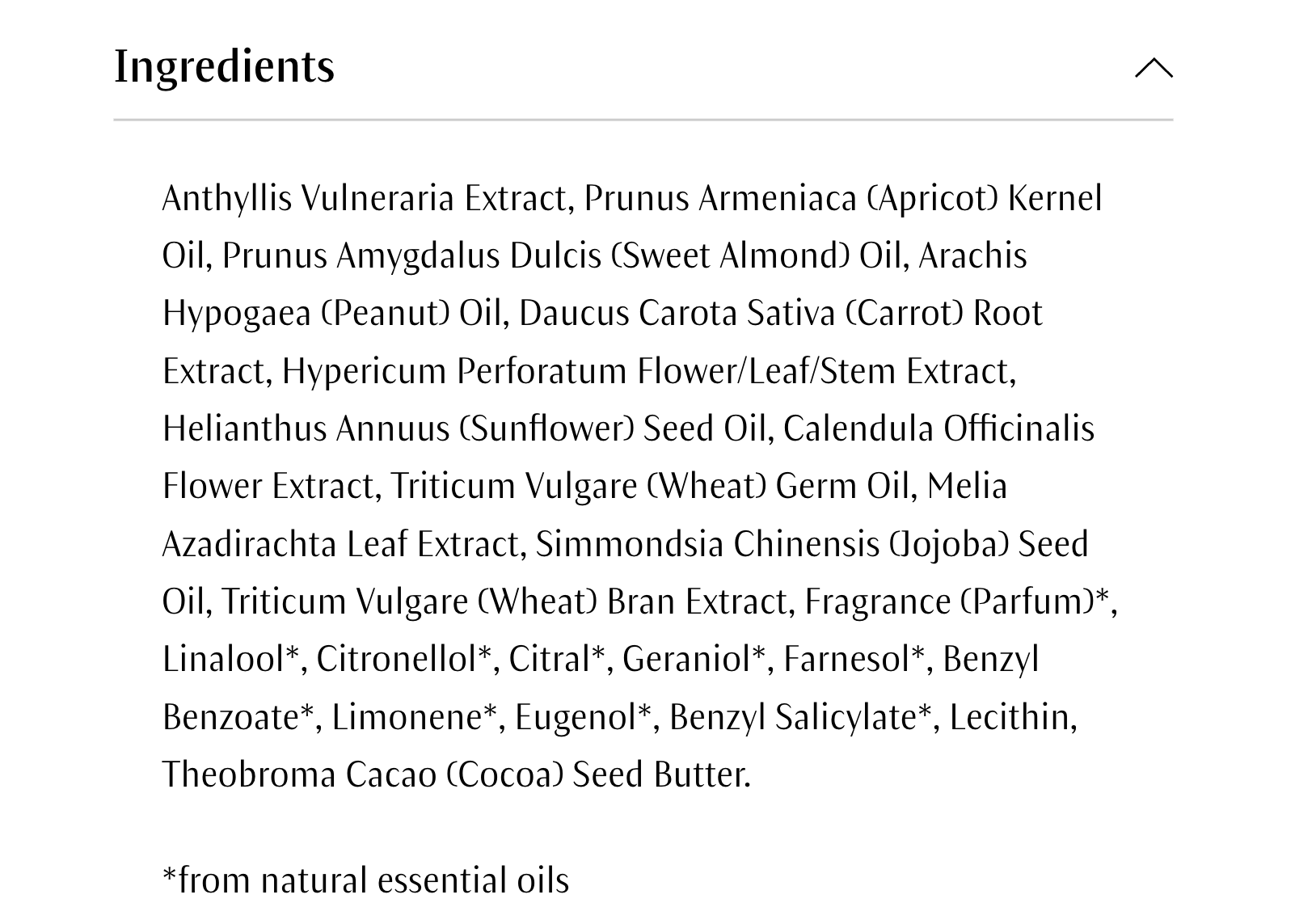Image resolution: width=1316 pixels, height=920 pixels.
Task: Click the word Peanut in the list
Action: [x=386, y=314]
